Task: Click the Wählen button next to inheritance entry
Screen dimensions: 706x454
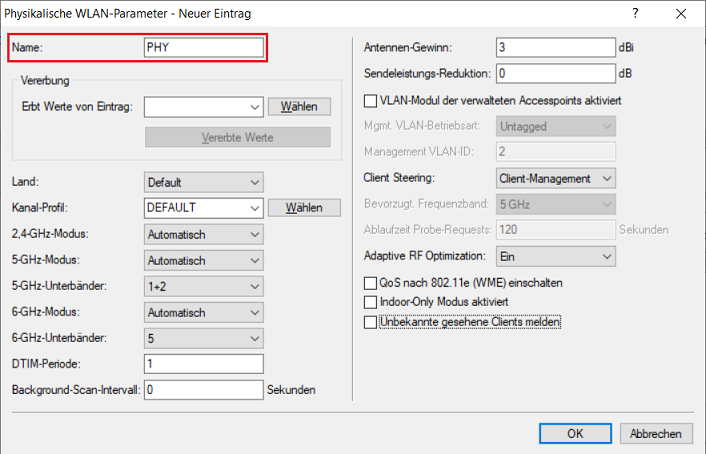Action: [x=298, y=107]
